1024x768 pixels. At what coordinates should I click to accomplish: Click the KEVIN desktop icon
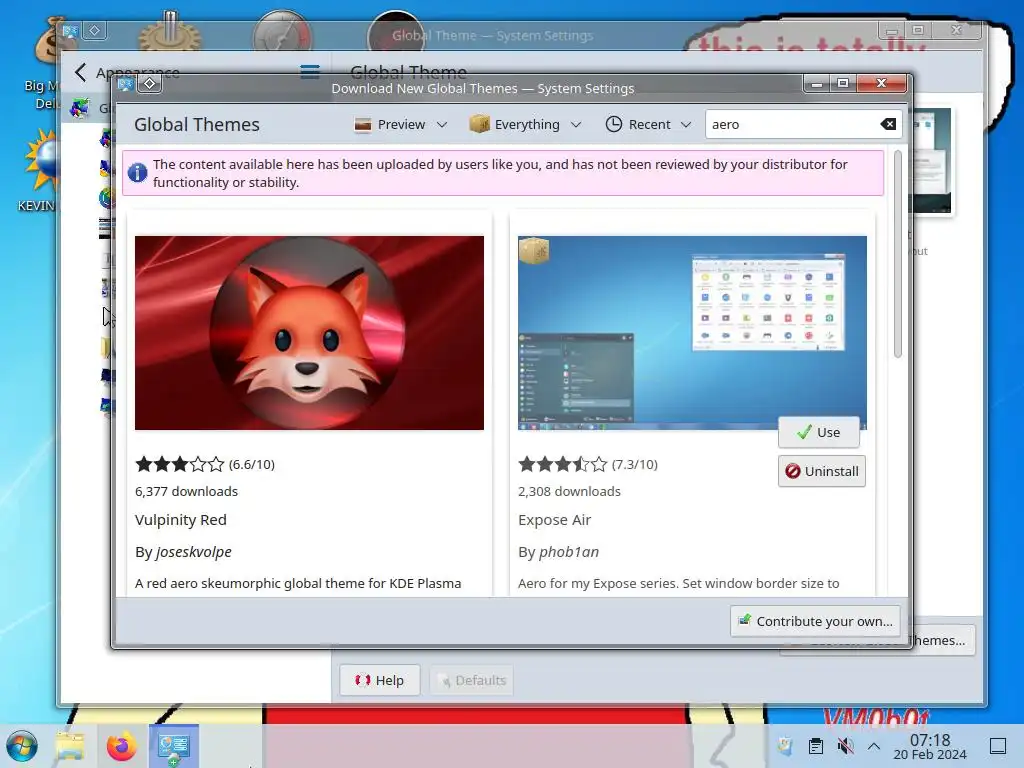click(x=39, y=170)
